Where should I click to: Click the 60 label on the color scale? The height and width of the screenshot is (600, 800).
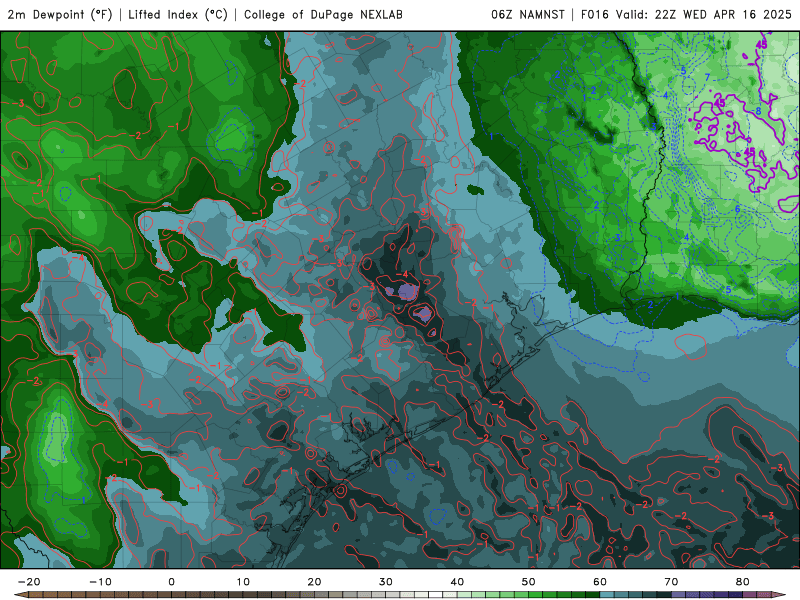600,582
